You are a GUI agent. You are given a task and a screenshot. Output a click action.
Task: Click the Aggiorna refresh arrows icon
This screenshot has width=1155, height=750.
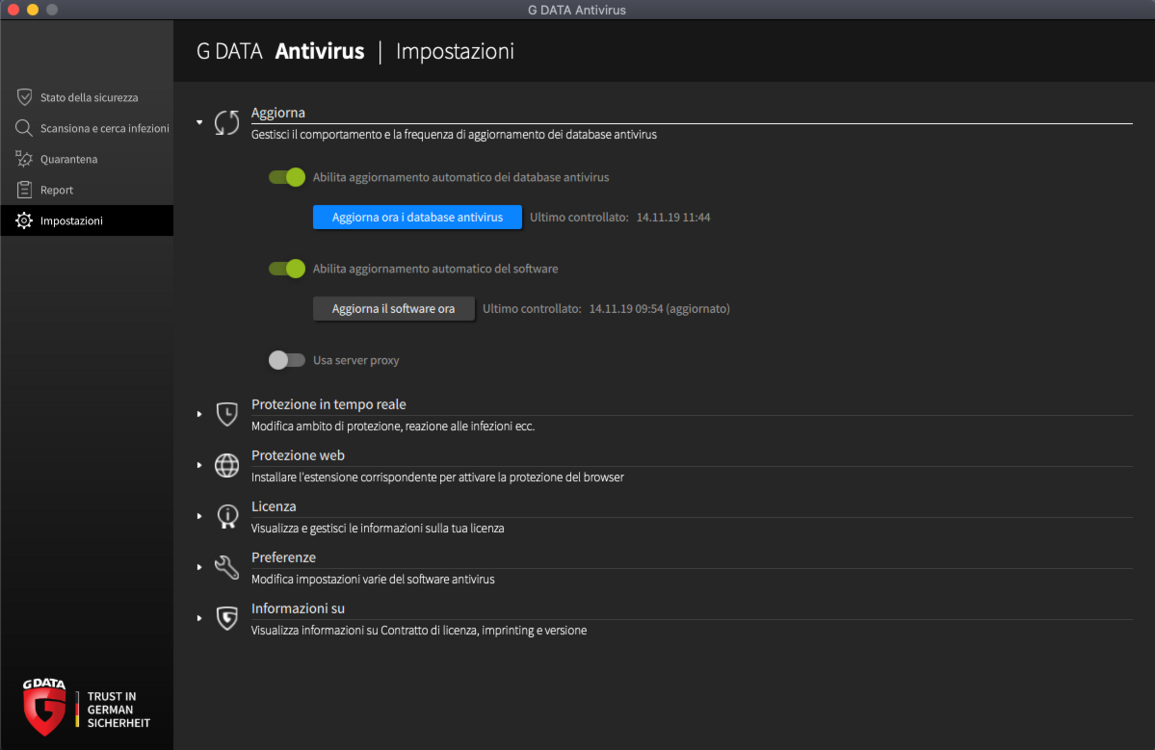pos(227,122)
